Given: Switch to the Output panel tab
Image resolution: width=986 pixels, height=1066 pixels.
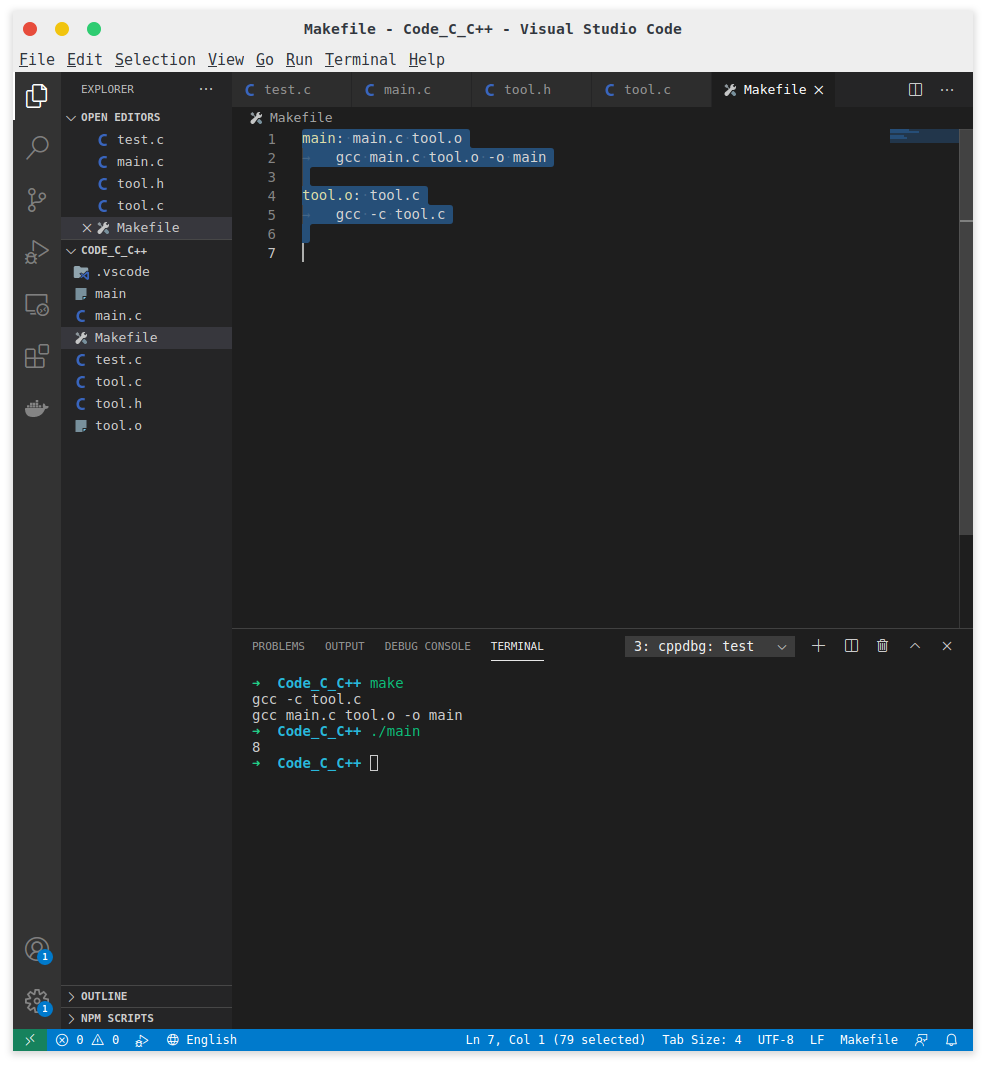Looking at the screenshot, I should [344, 646].
